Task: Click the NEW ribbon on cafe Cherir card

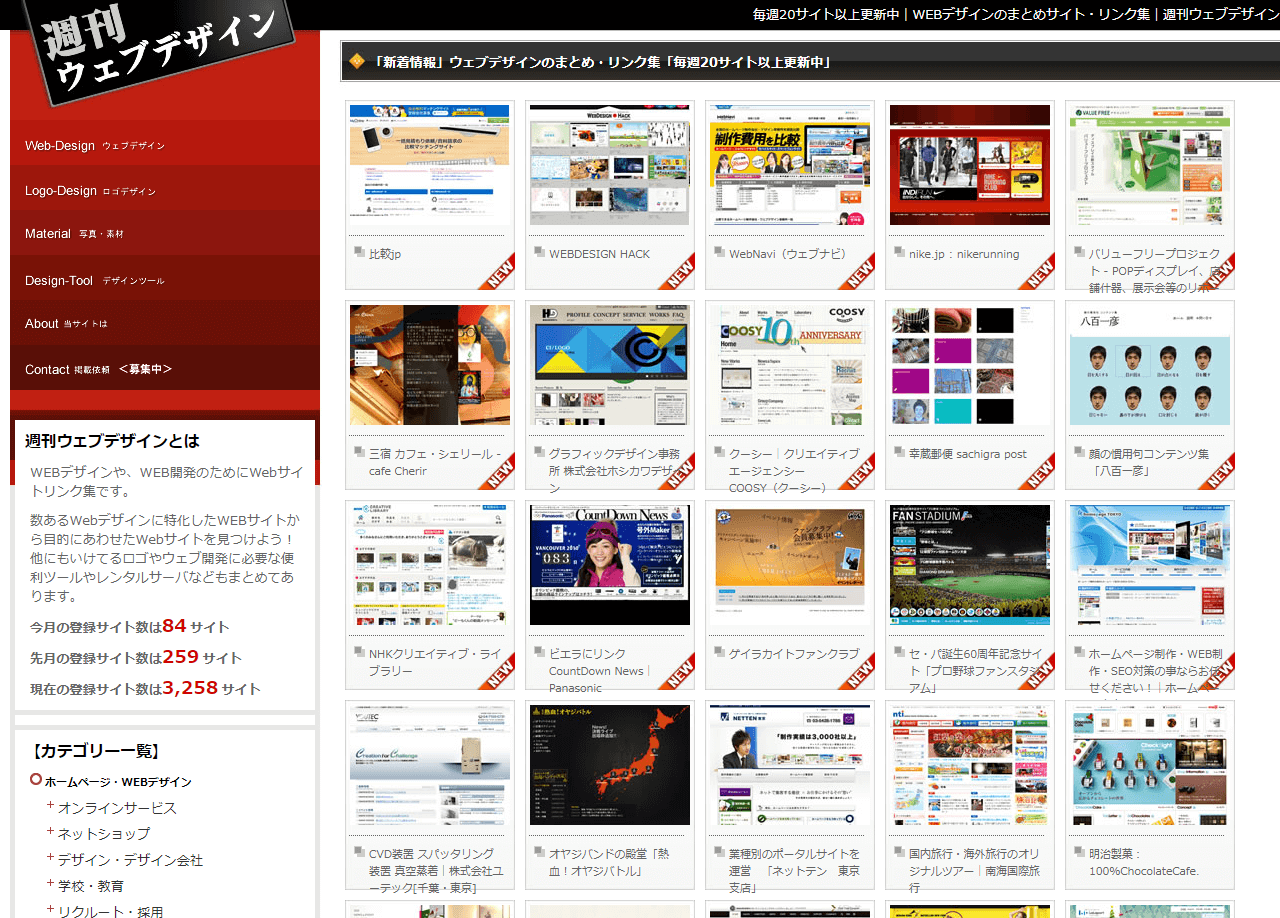Action: click(x=497, y=472)
